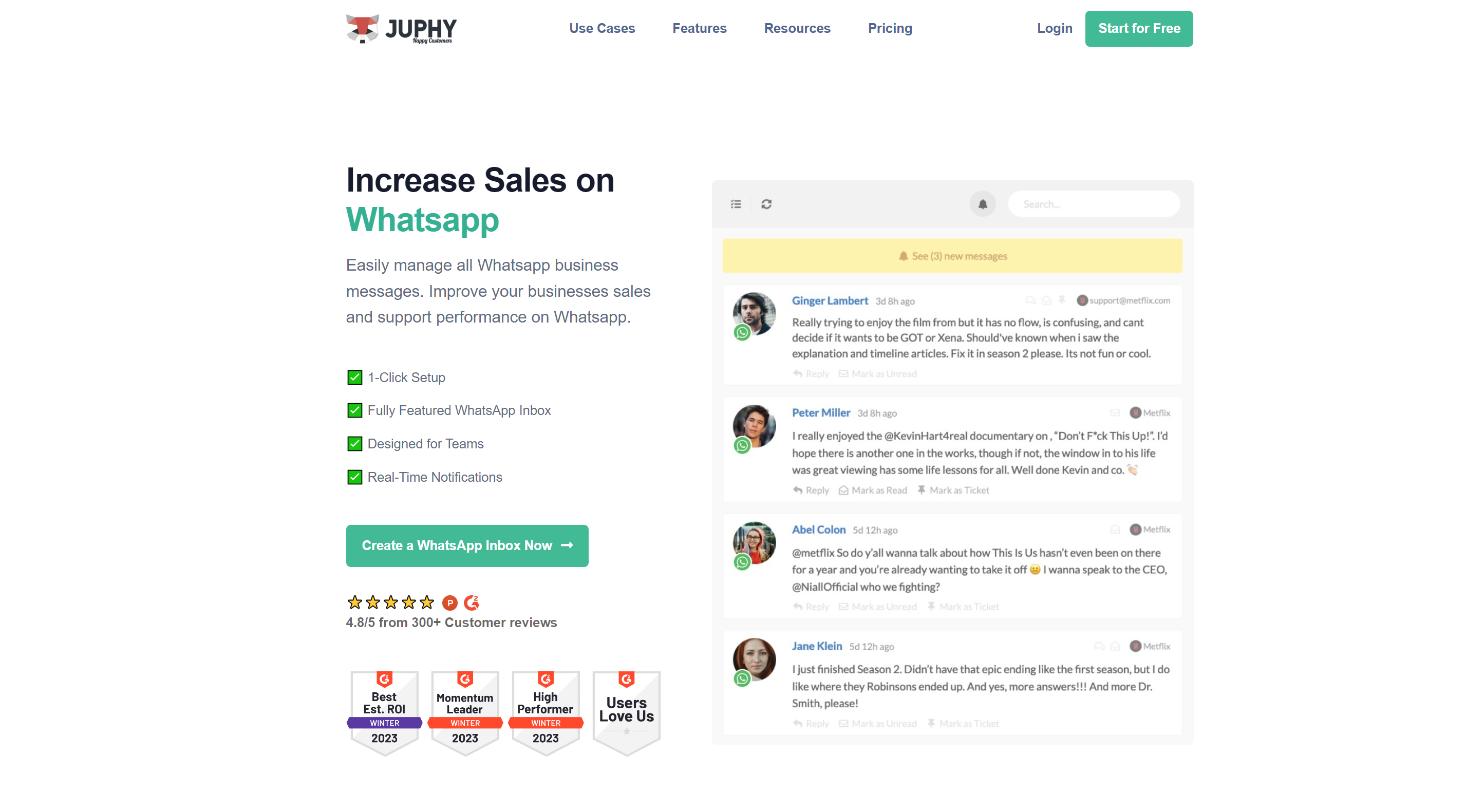Expand the Use Cases navigation menu item
The width and height of the screenshot is (1466, 812).
602,28
